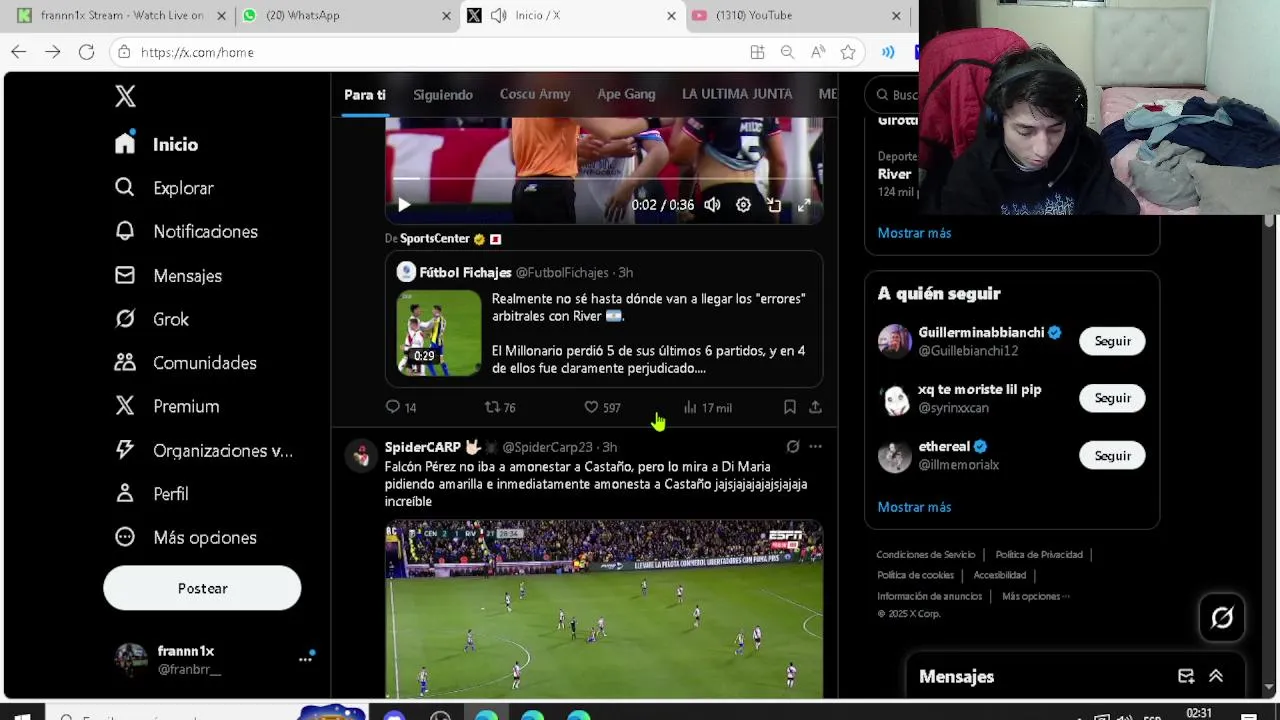This screenshot has height=720, width=1280.
Task: Reply to the tweet with 14 comments
Action: click(x=401, y=407)
